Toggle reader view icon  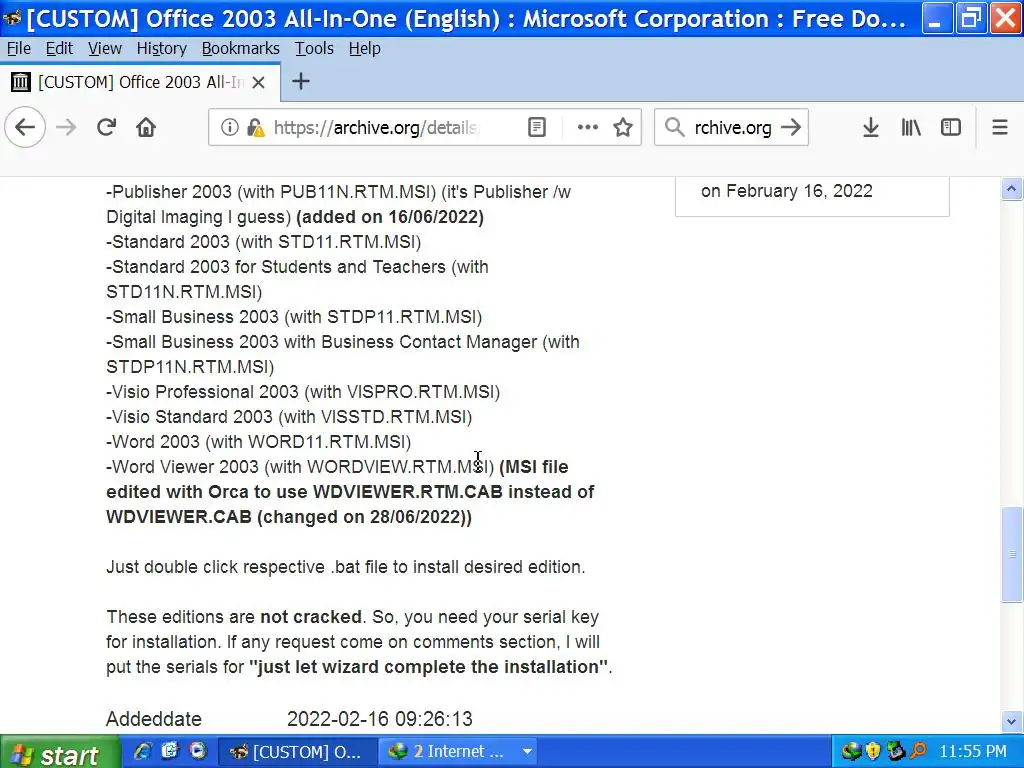[537, 127]
